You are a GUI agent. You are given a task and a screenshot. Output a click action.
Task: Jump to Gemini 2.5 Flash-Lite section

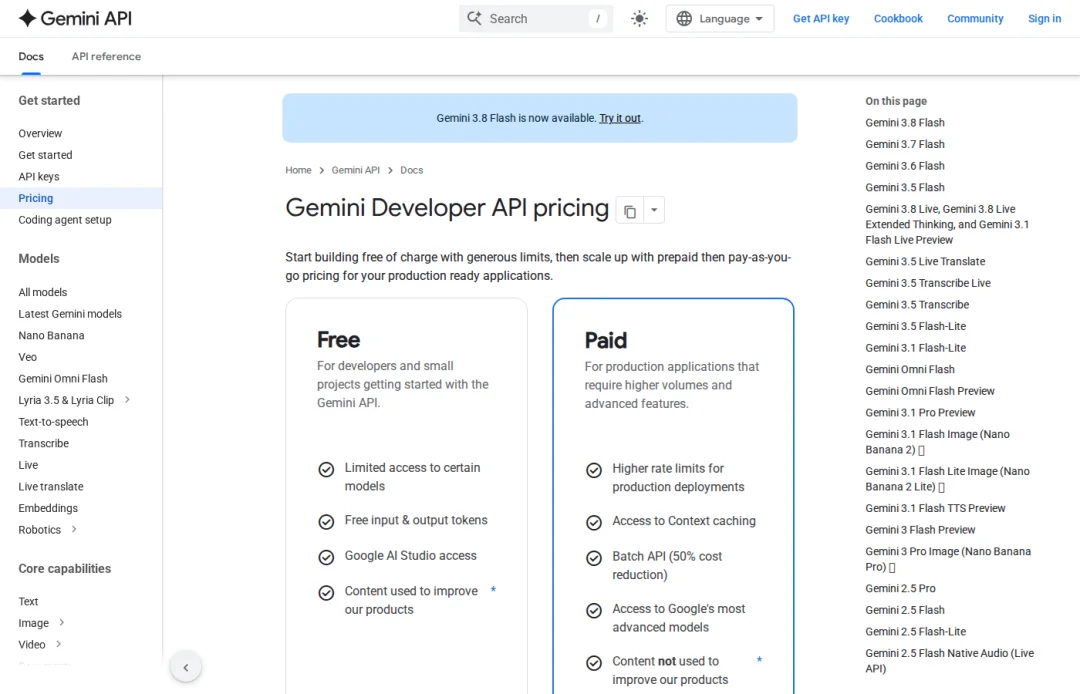pos(915,632)
